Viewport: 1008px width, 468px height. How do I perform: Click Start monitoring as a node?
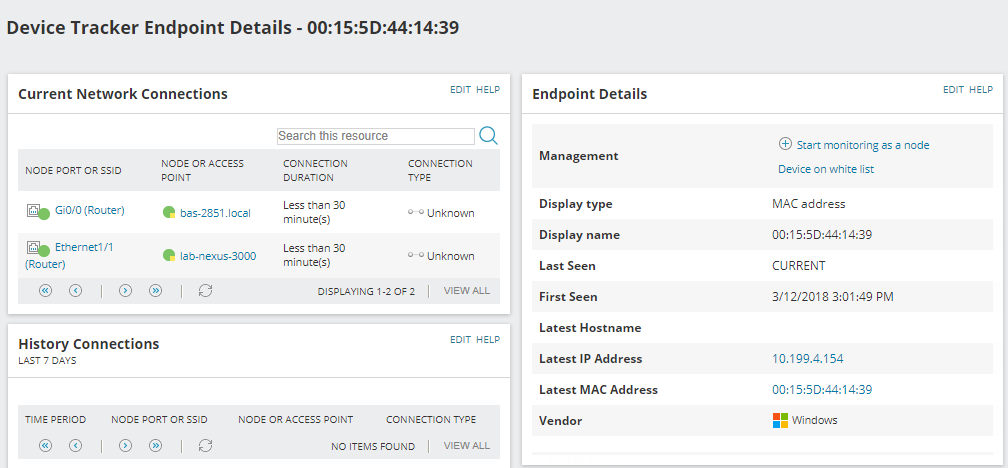(x=862, y=145)
